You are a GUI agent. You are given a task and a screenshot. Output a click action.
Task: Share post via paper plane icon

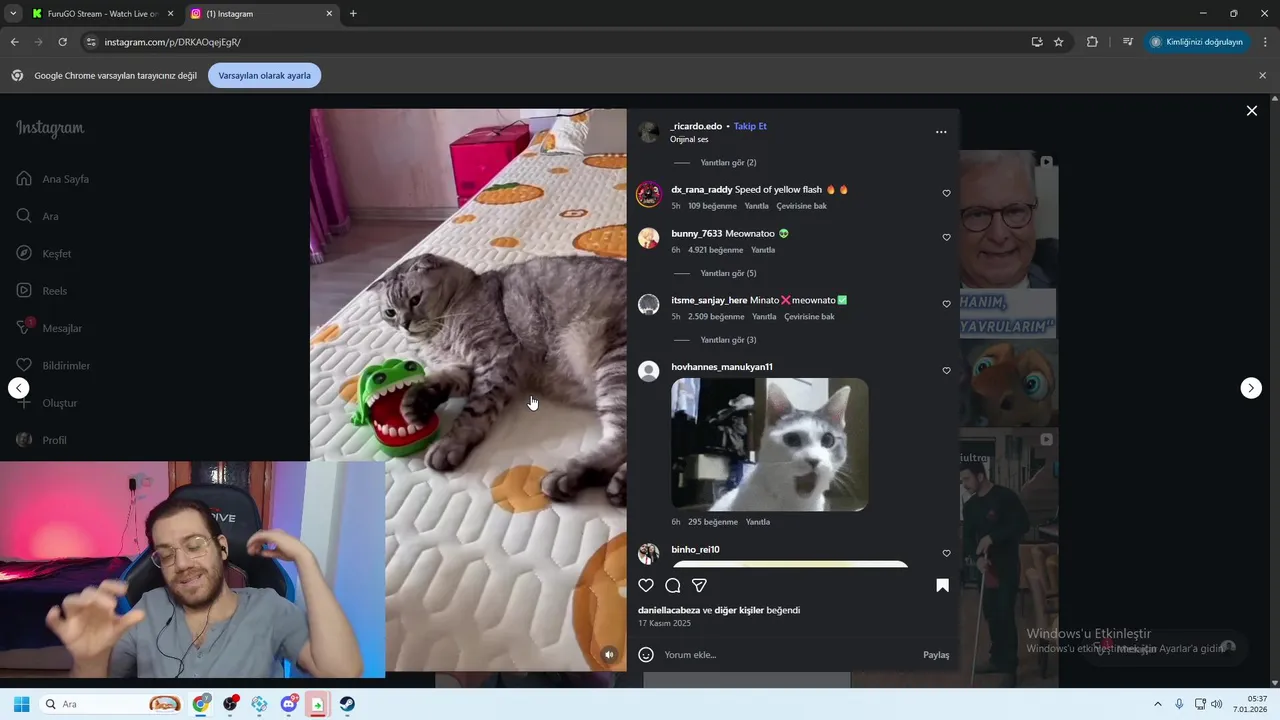click(x=700, y=586)
